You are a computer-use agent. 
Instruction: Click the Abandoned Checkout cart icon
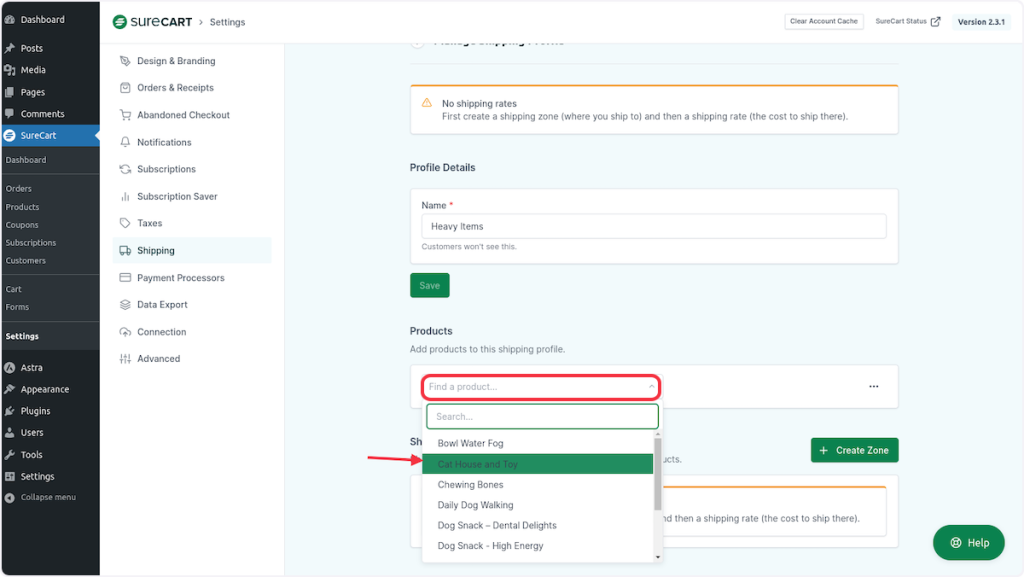click(x=125, y=115)
